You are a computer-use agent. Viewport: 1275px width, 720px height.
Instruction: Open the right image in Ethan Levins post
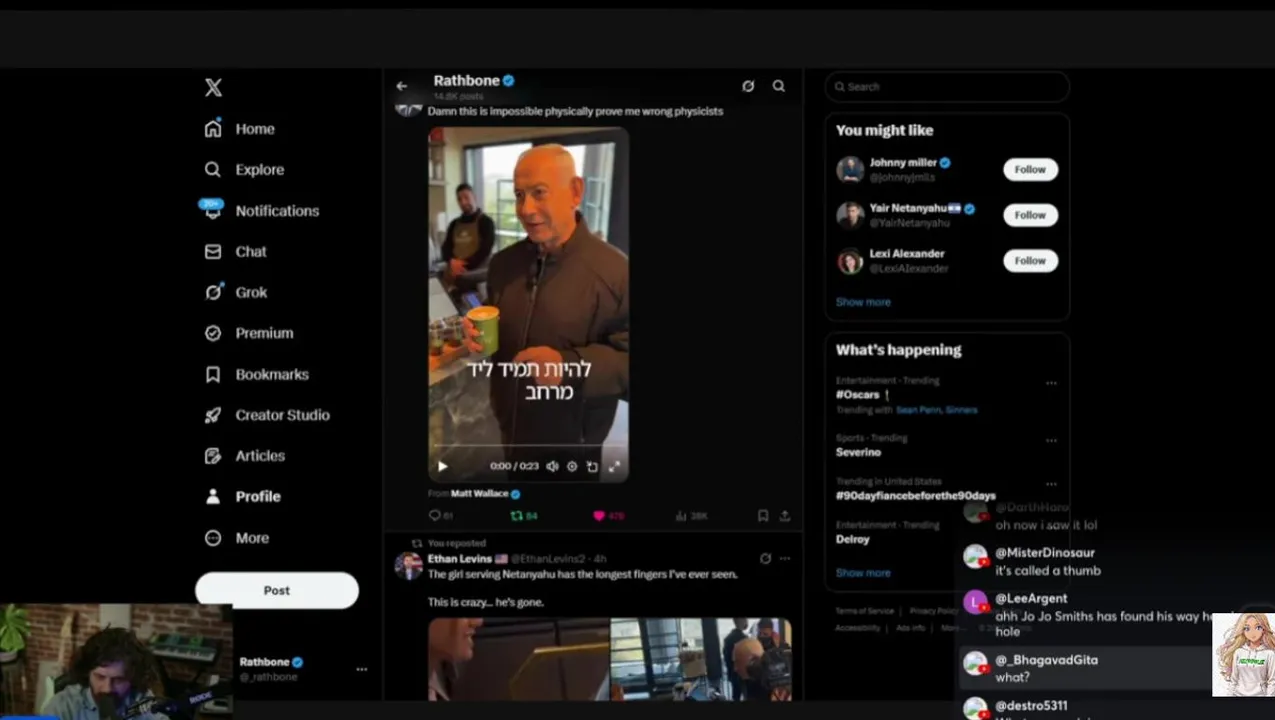tap(702, 659)
